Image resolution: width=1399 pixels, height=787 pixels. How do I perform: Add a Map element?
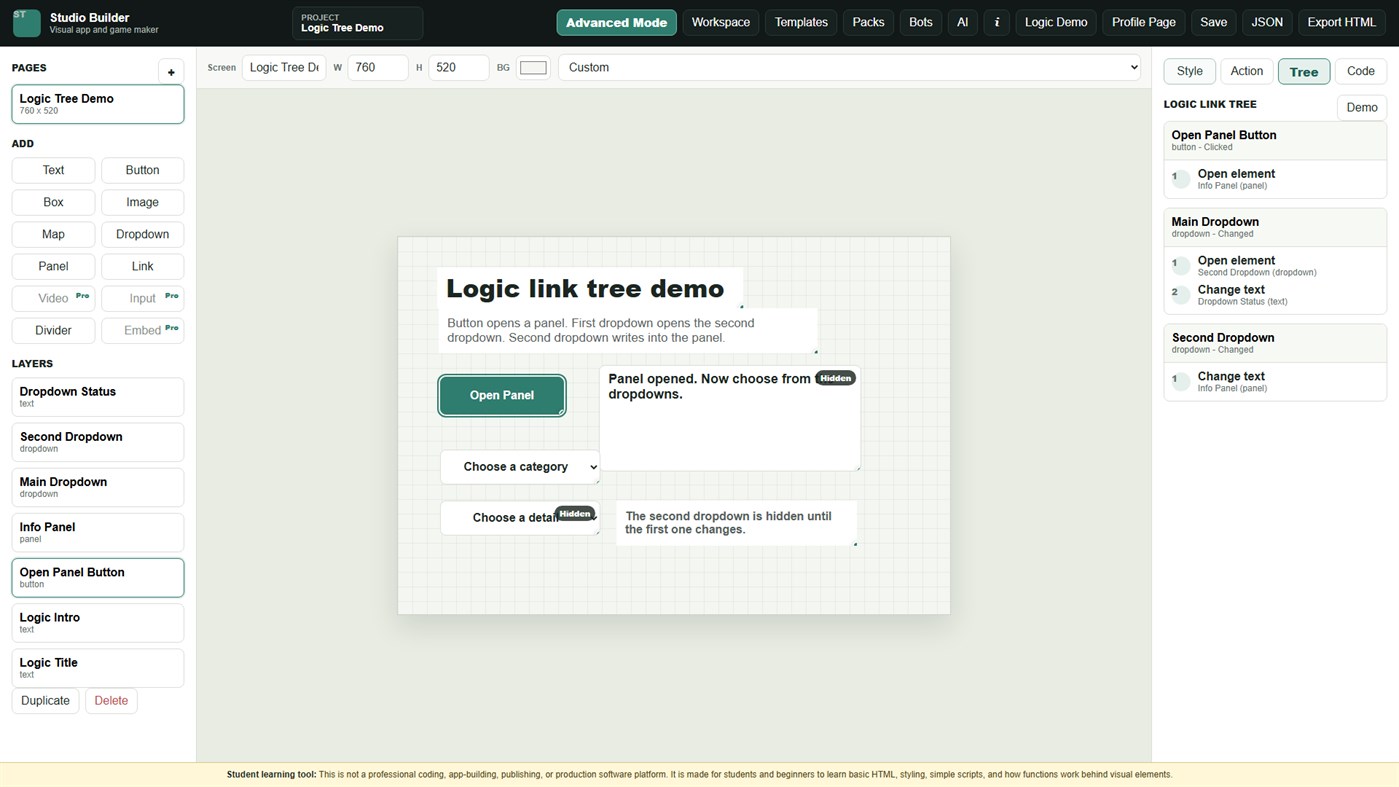pos(53,234)
